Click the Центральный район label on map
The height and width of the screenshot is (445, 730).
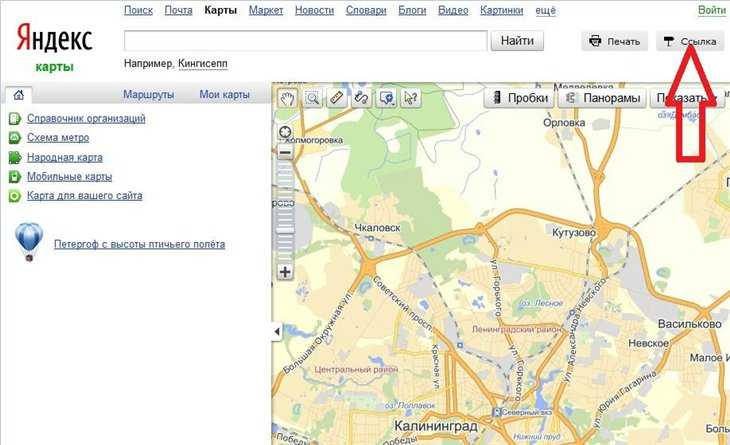(356, 369)
